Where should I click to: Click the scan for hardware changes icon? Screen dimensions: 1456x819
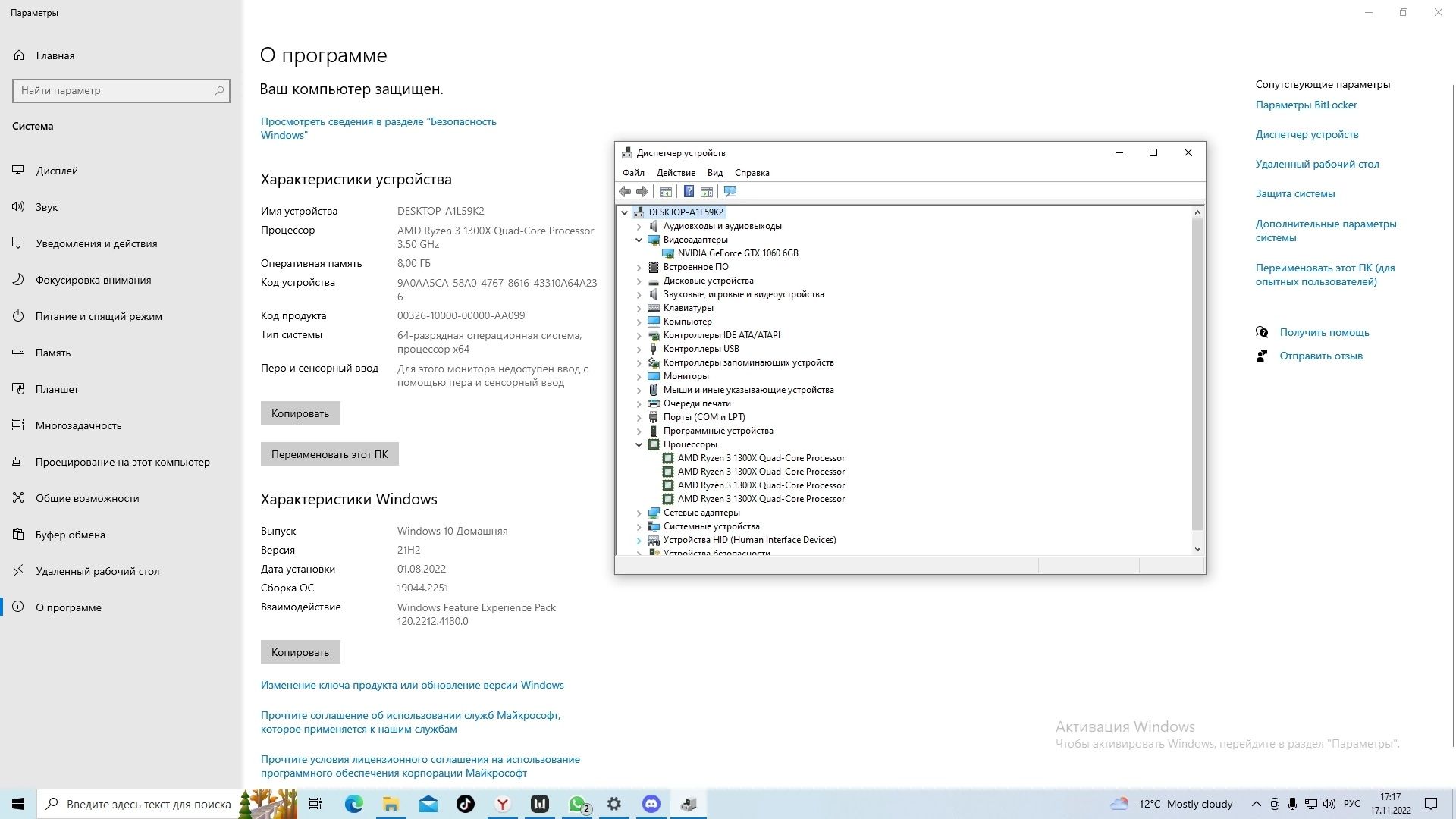(x=730, y=192)
